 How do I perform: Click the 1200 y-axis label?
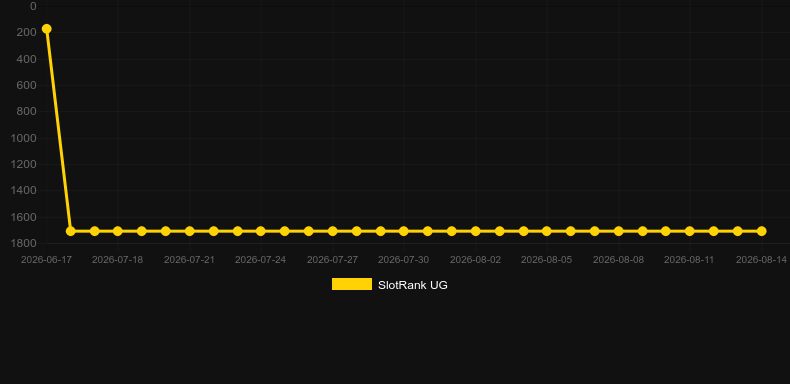click(x=24, y=164)
